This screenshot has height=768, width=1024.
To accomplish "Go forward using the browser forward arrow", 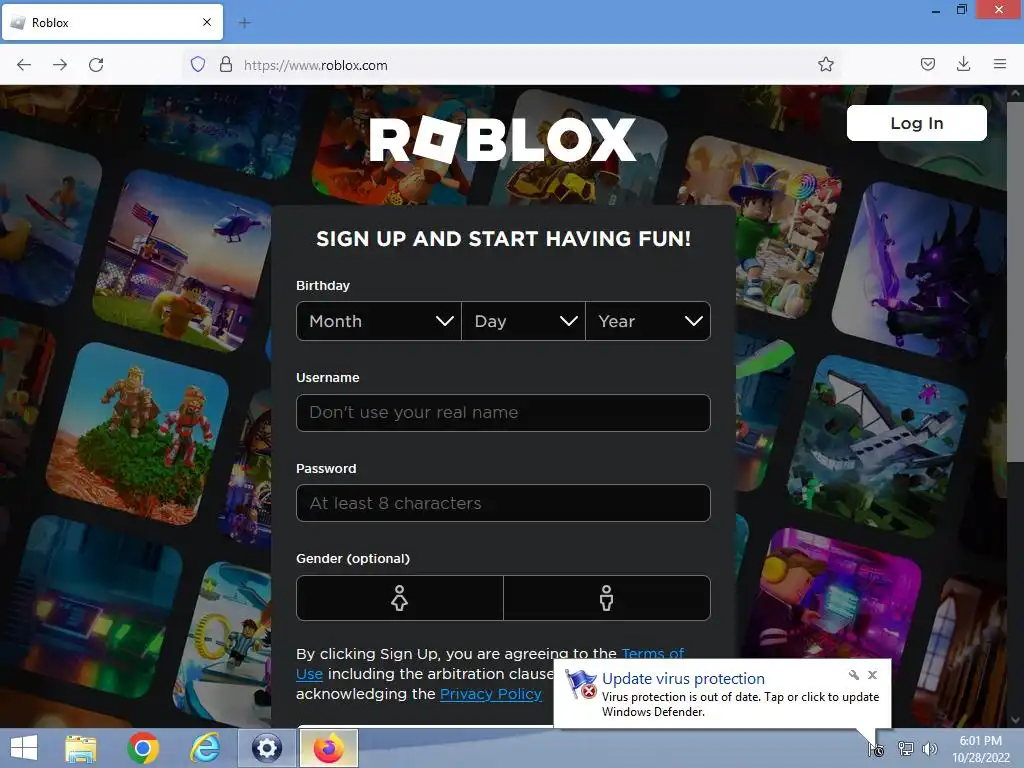I will pos(60,65).
